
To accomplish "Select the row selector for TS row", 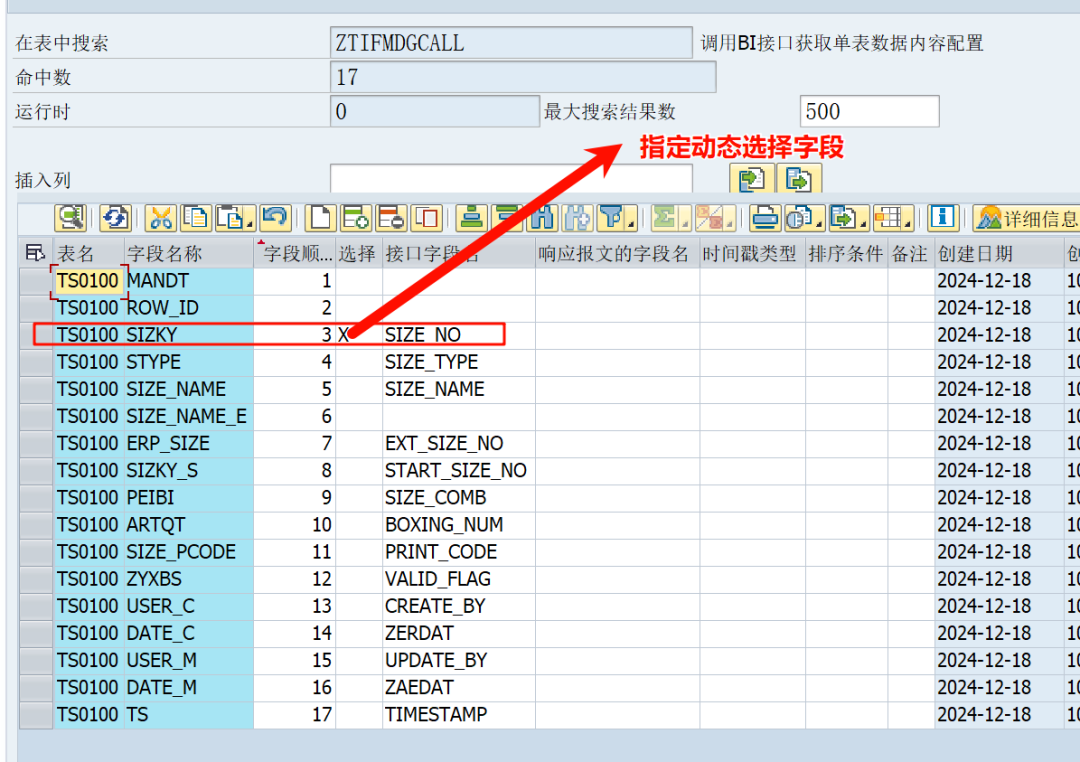I will pyautogui.click(x=36, y=714).
